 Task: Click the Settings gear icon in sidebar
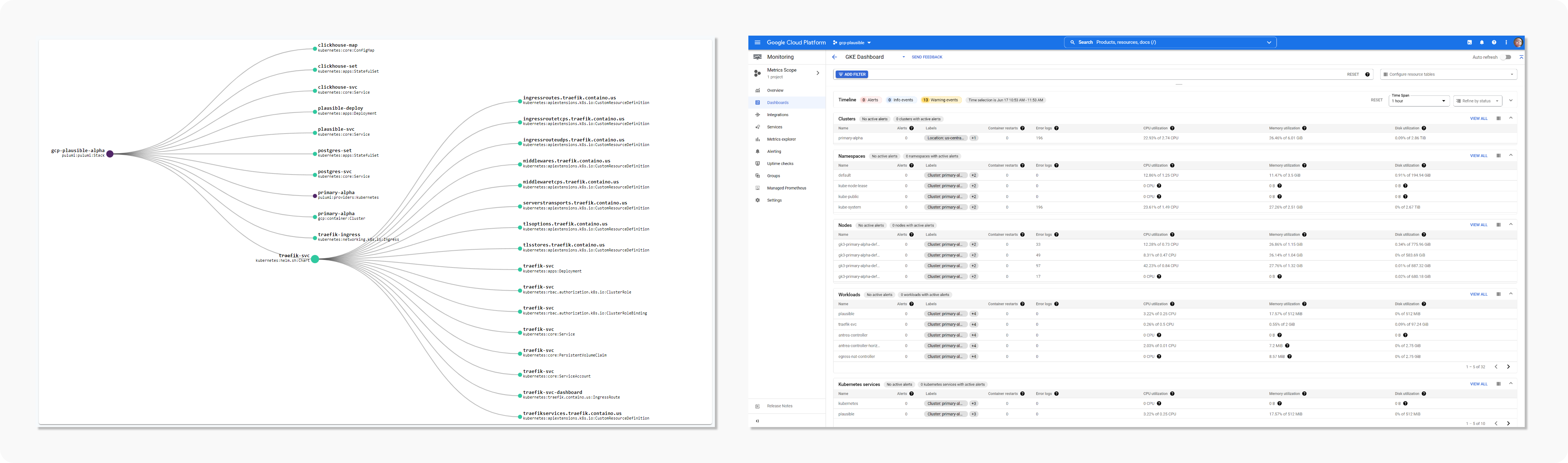(757, 200)
